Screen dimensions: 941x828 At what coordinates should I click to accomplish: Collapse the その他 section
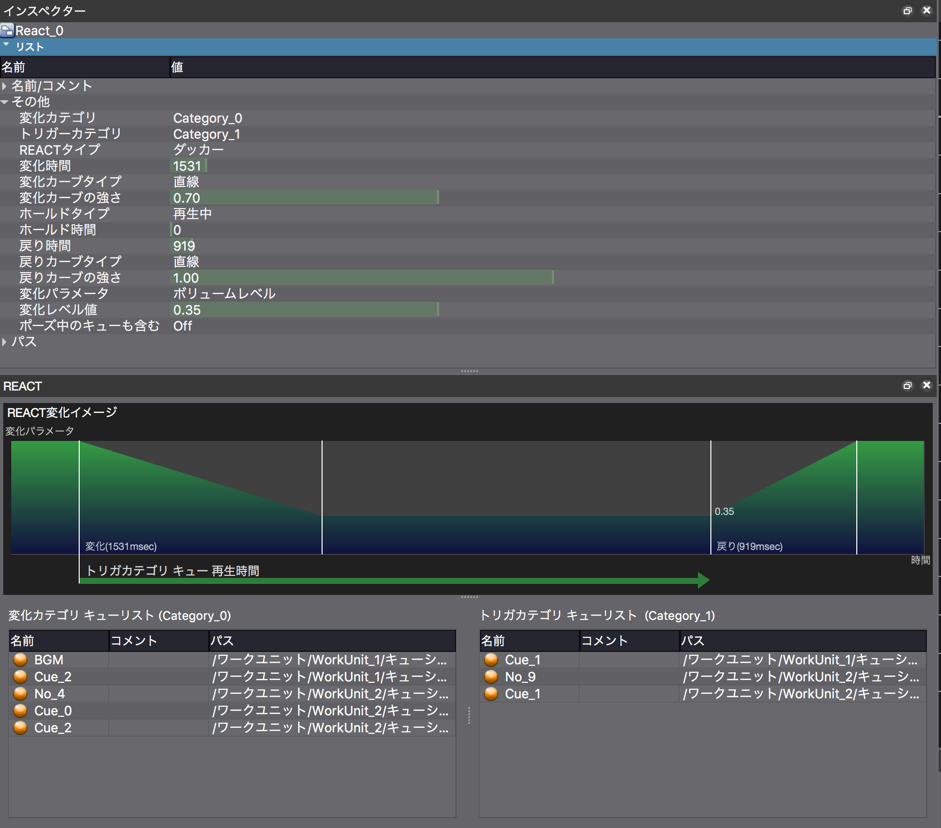click(5, 102)
